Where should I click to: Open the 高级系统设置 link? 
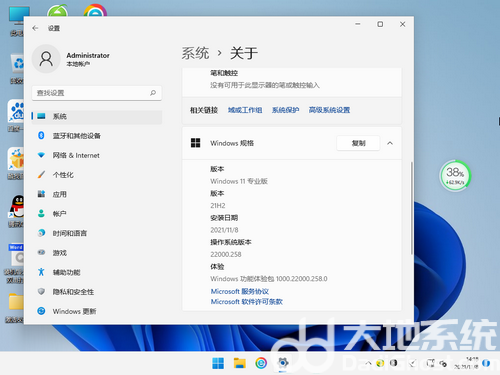point(329,110)
